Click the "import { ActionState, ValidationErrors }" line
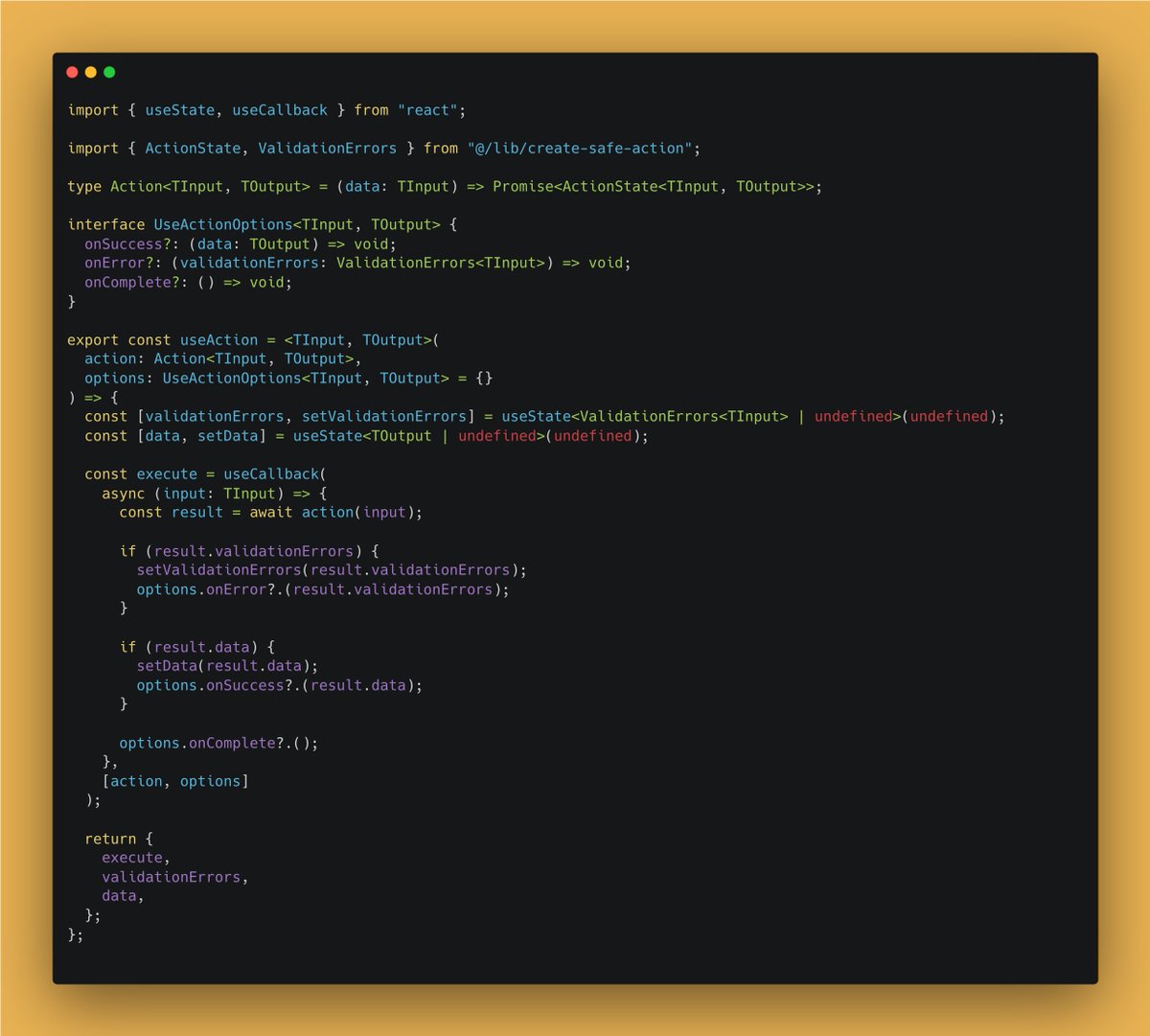This screenshot has height=1036, width=1150. [384, 149]
